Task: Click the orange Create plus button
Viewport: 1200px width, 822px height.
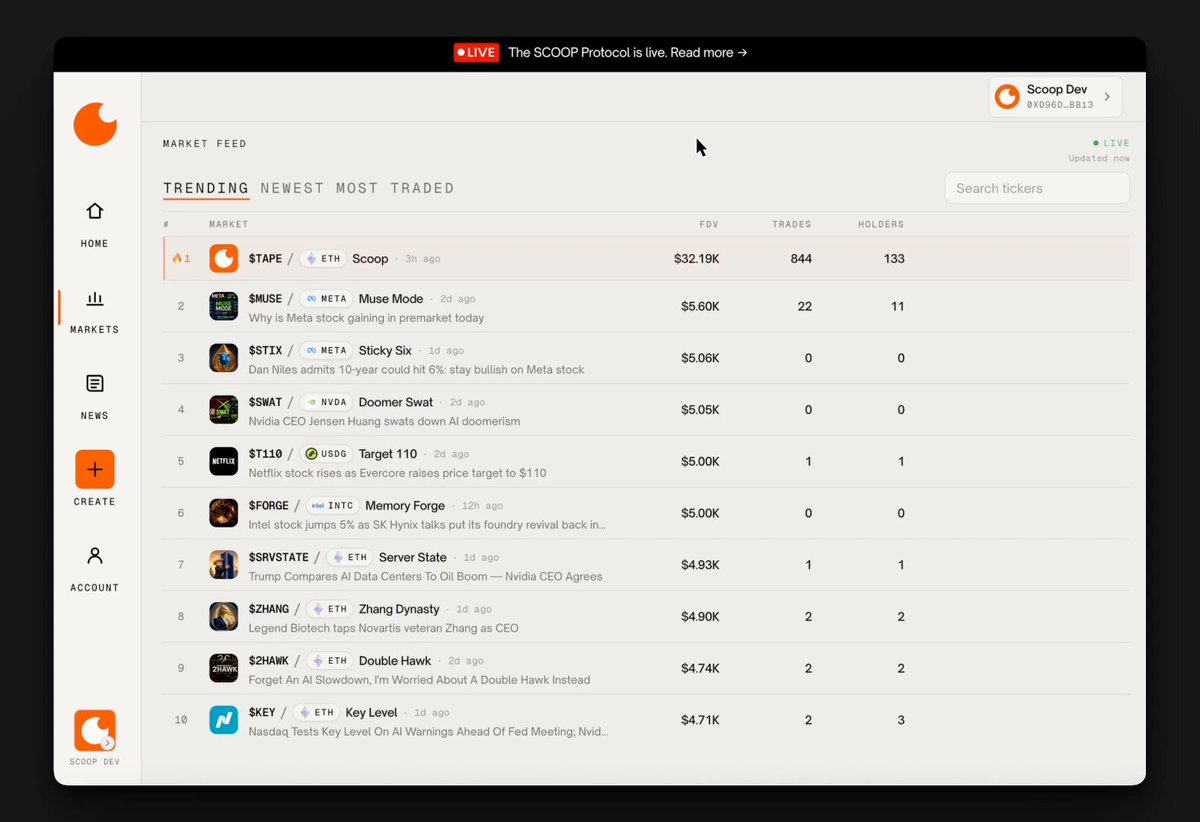Action: (95, 469)
